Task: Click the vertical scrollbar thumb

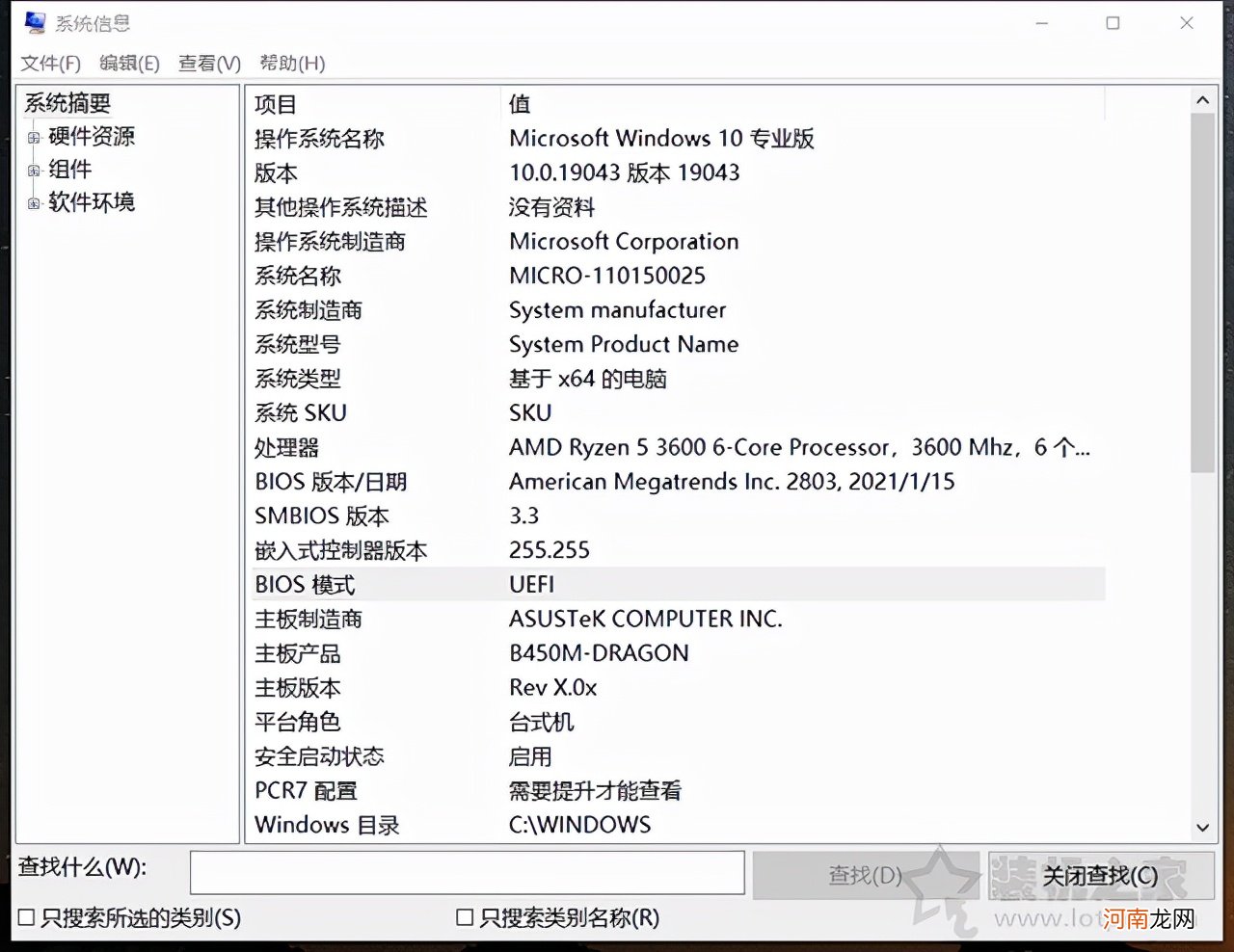Action: point(1202,293)
